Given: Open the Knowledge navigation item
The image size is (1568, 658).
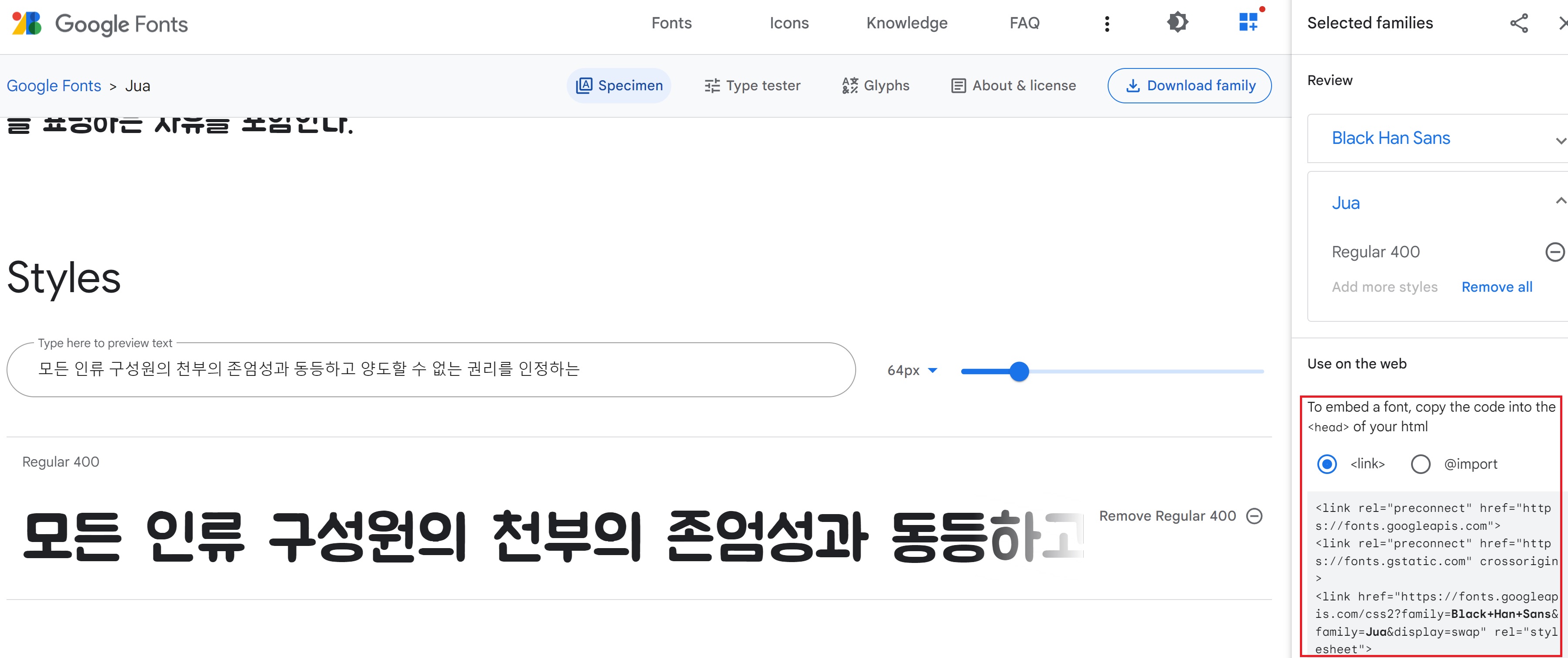Looking at the screenshot, I should pos(907,23).
